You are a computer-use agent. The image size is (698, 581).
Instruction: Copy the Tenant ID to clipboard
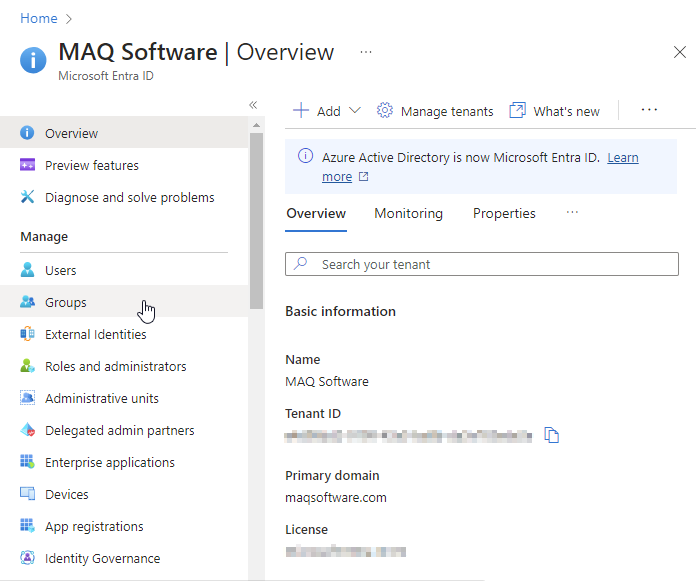click(551, 435)
